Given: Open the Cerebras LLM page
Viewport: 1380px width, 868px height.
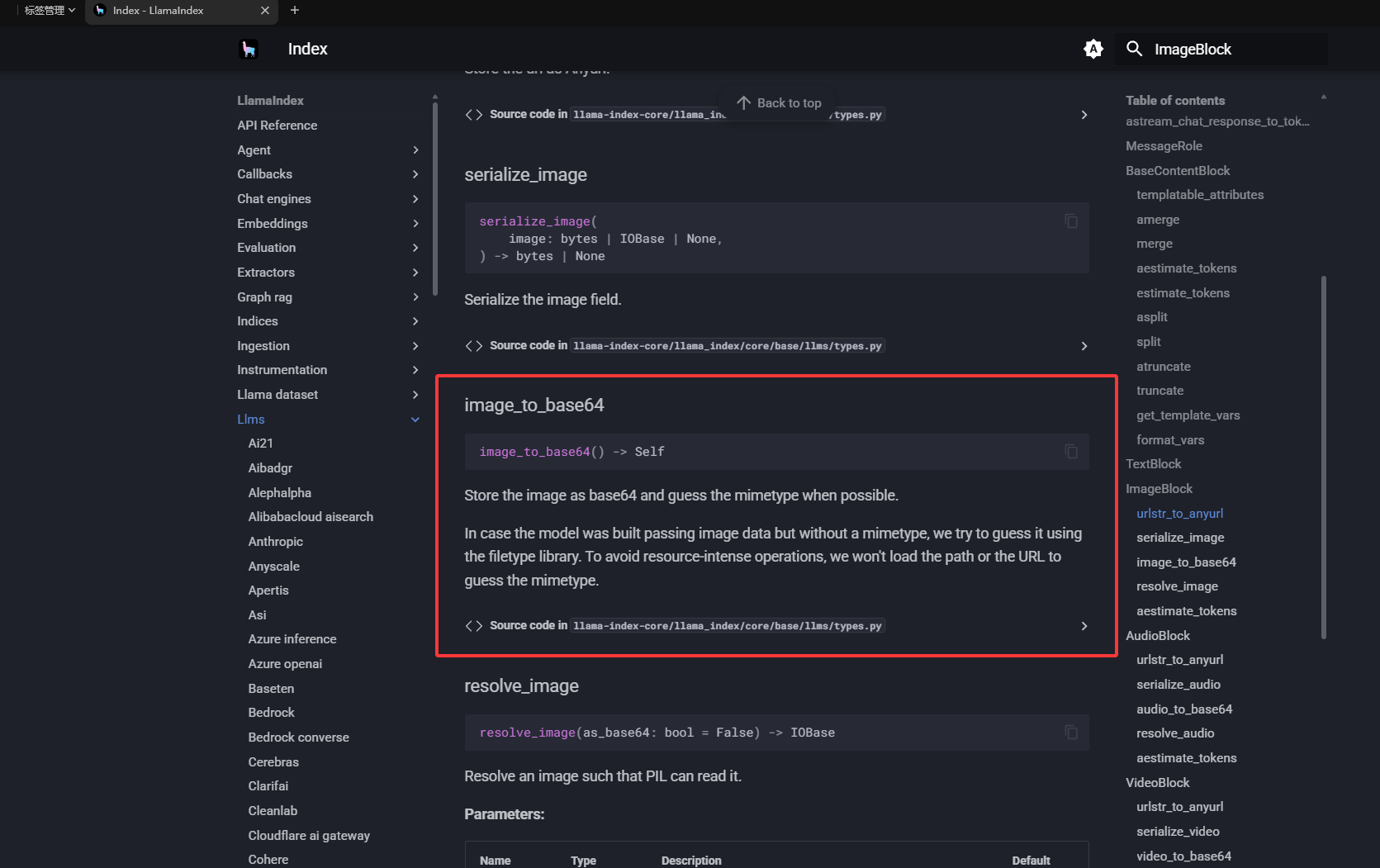Looking at the screenshot, I should [273, 762].
